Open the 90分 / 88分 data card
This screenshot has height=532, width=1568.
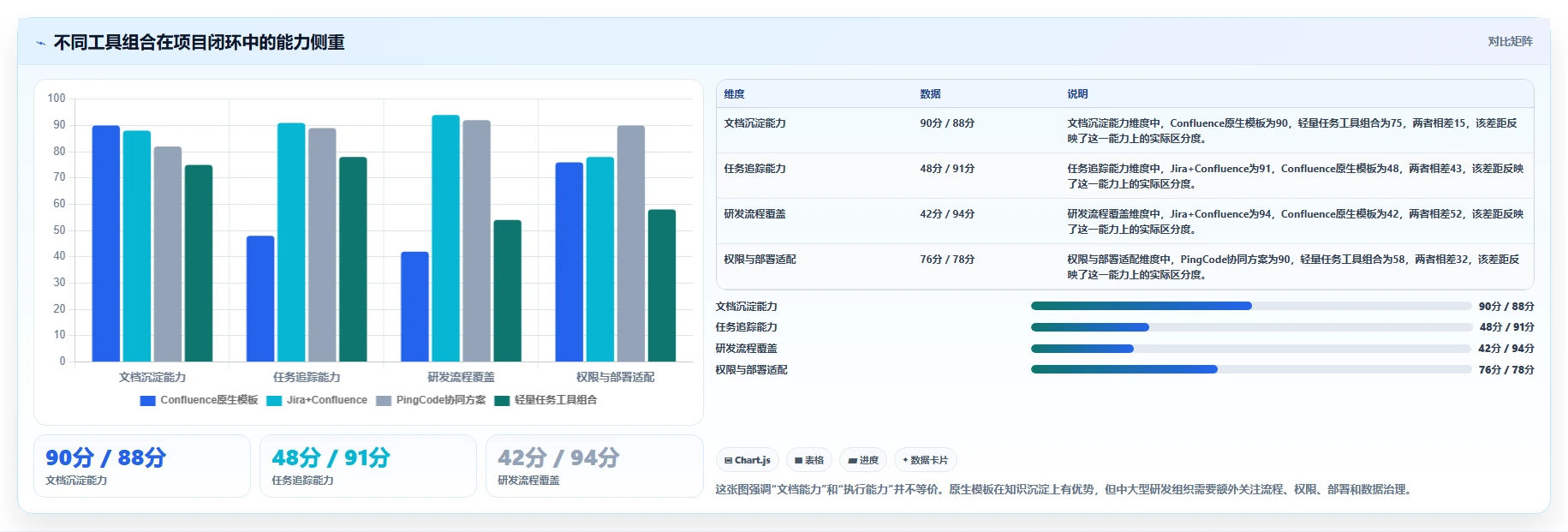(x=142, y=466)
